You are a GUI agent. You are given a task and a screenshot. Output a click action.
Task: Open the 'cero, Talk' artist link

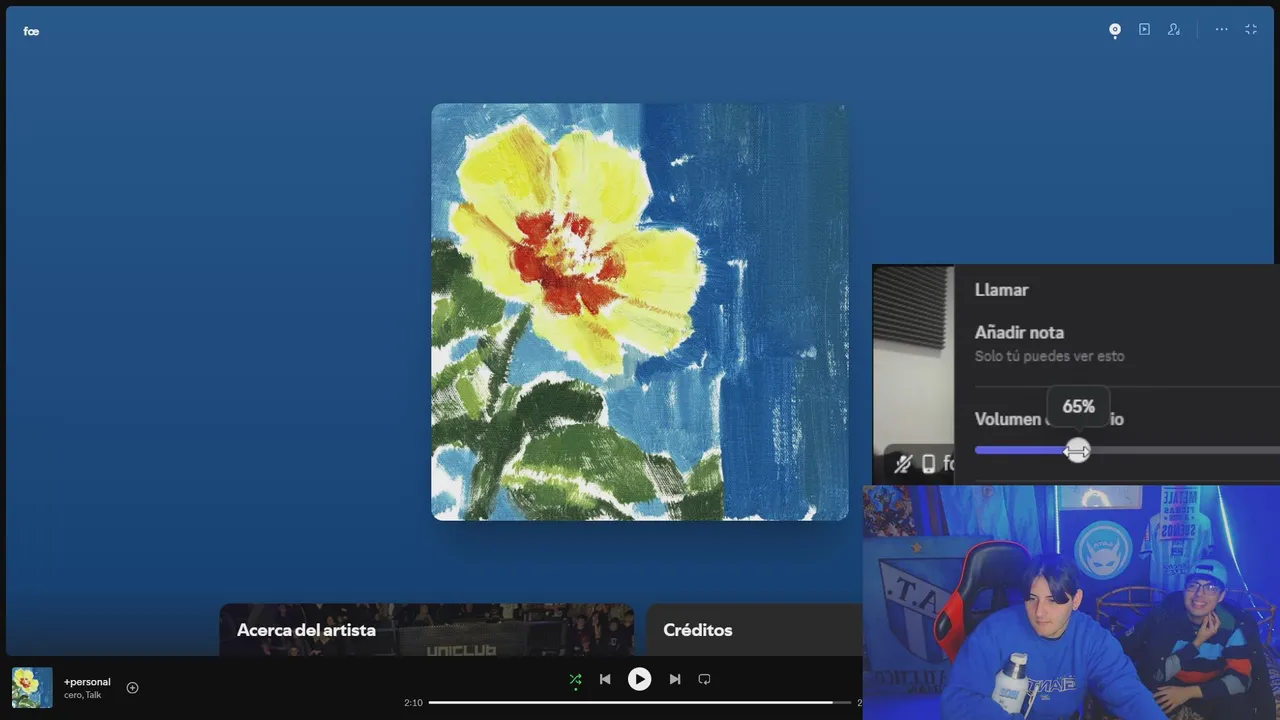pos(82,695)
